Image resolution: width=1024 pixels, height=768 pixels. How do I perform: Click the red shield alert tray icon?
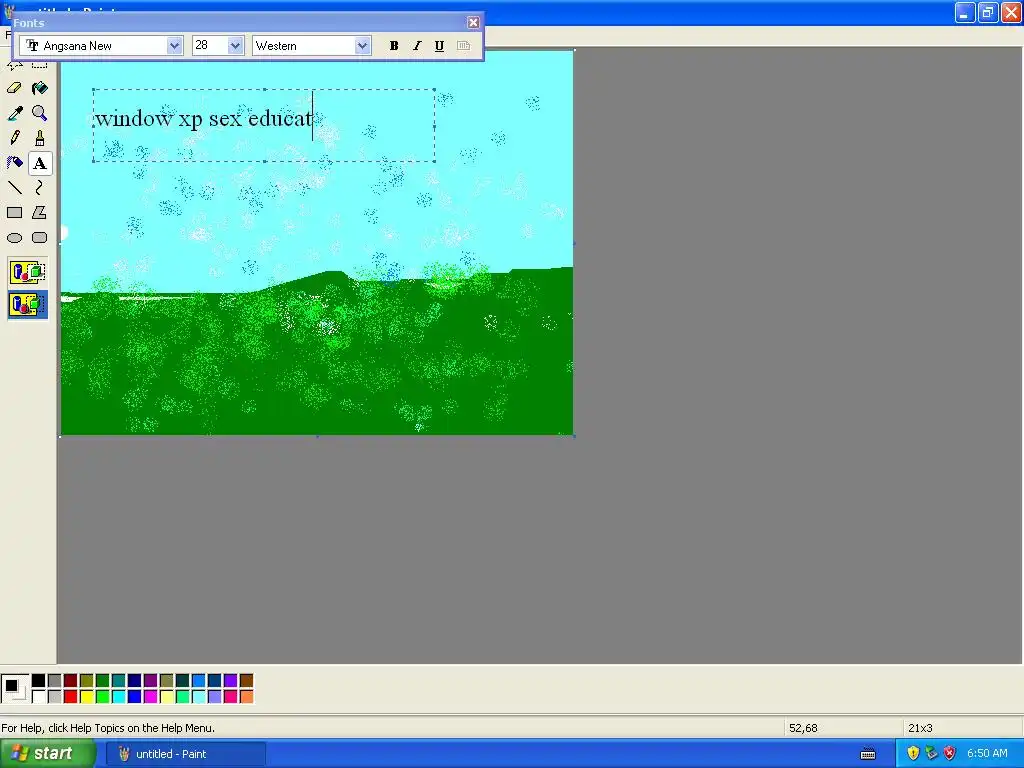tap(950, 754)
